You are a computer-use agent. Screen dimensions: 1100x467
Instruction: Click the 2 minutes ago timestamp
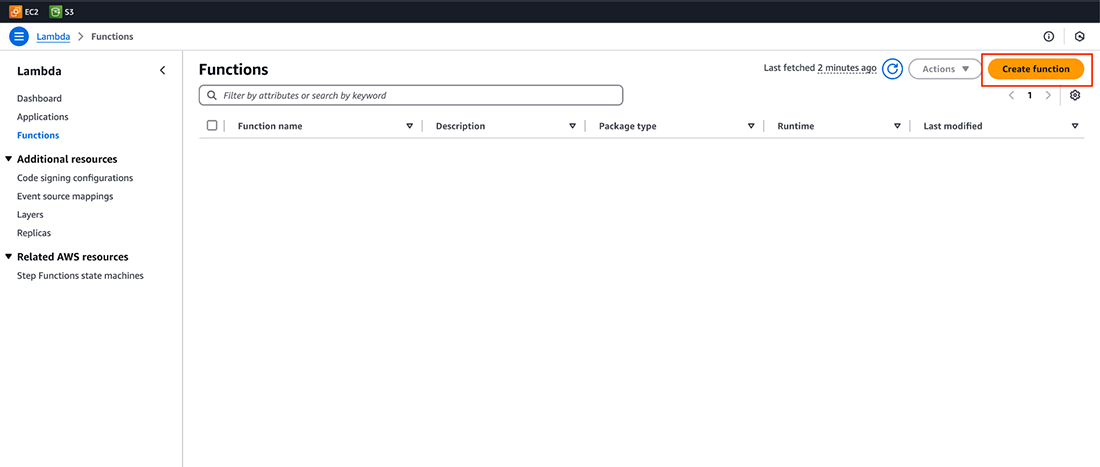pos(847,68)
